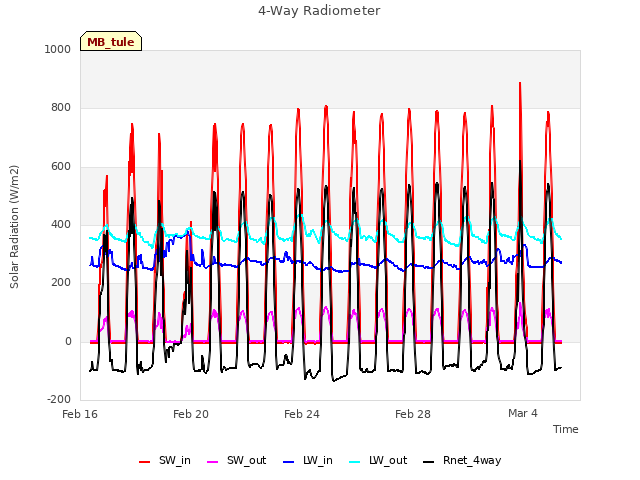Click the LW_in legend label
The height and width of the screenshot is (480, 640).
click(318, 461)
